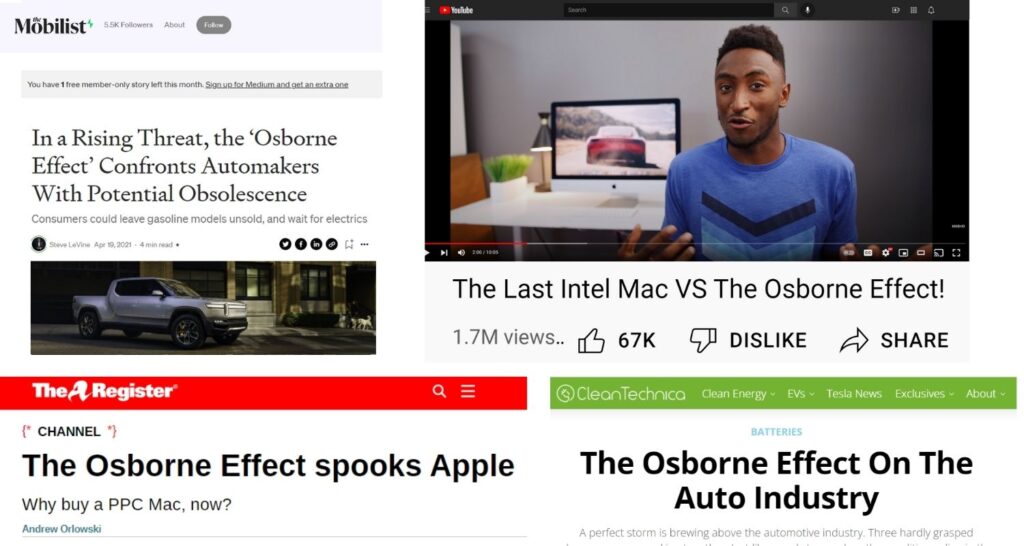Open The Register hamburger menu
The width and height of the screenshot is (1024, 546).
[468, 391]
